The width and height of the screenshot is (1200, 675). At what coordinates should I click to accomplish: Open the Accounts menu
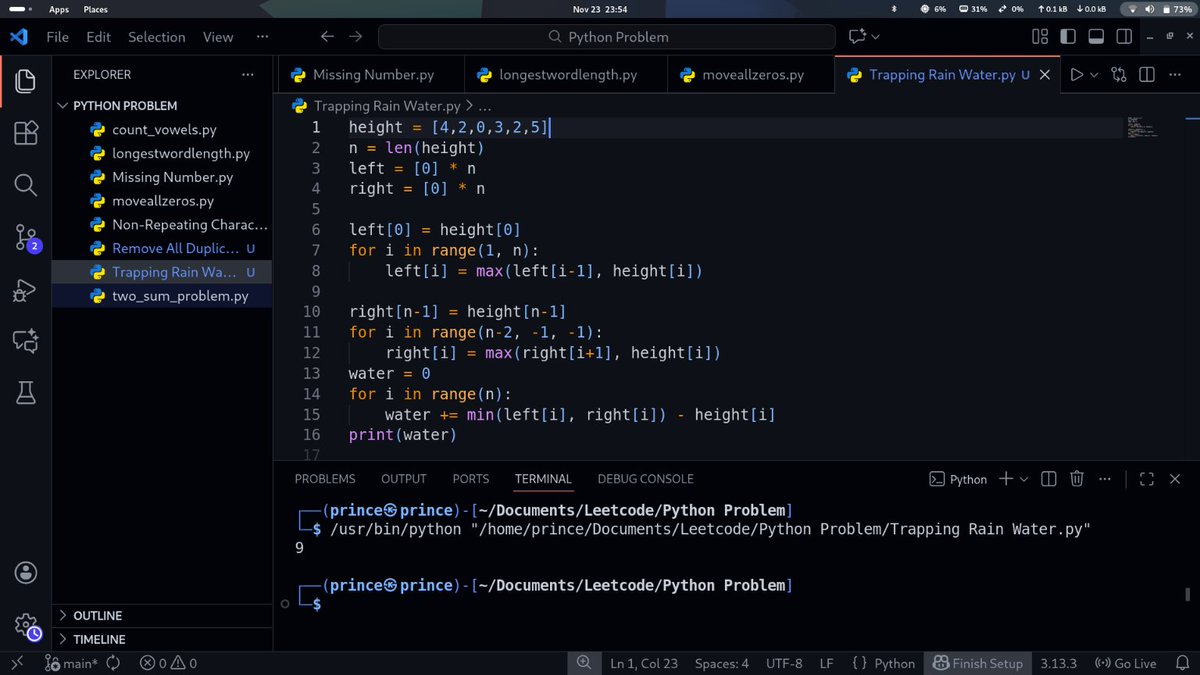[x=26, y=573]
